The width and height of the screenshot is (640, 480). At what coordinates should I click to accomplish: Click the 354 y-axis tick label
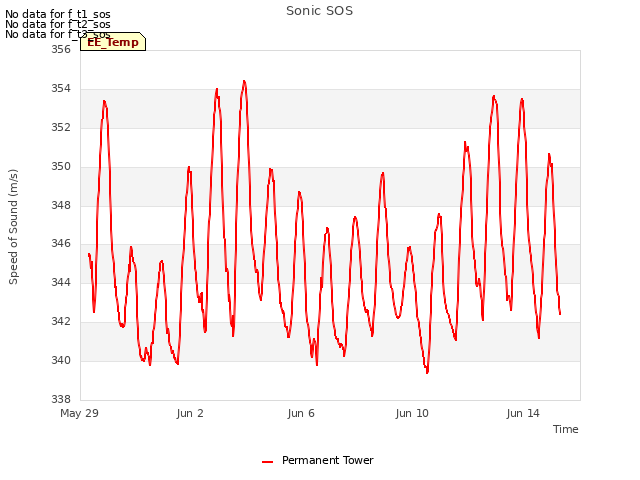click(61, 89)
